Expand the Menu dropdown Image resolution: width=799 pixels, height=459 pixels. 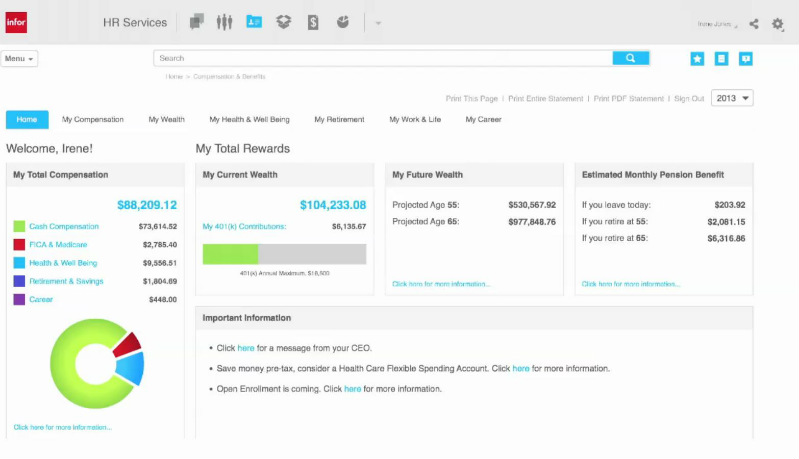pos(20,59)
